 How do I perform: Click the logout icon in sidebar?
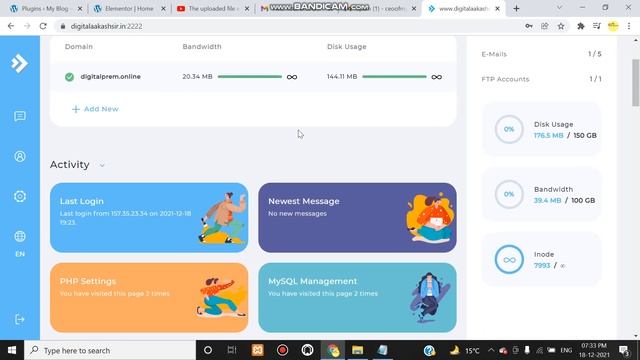[x=20, y=319]
